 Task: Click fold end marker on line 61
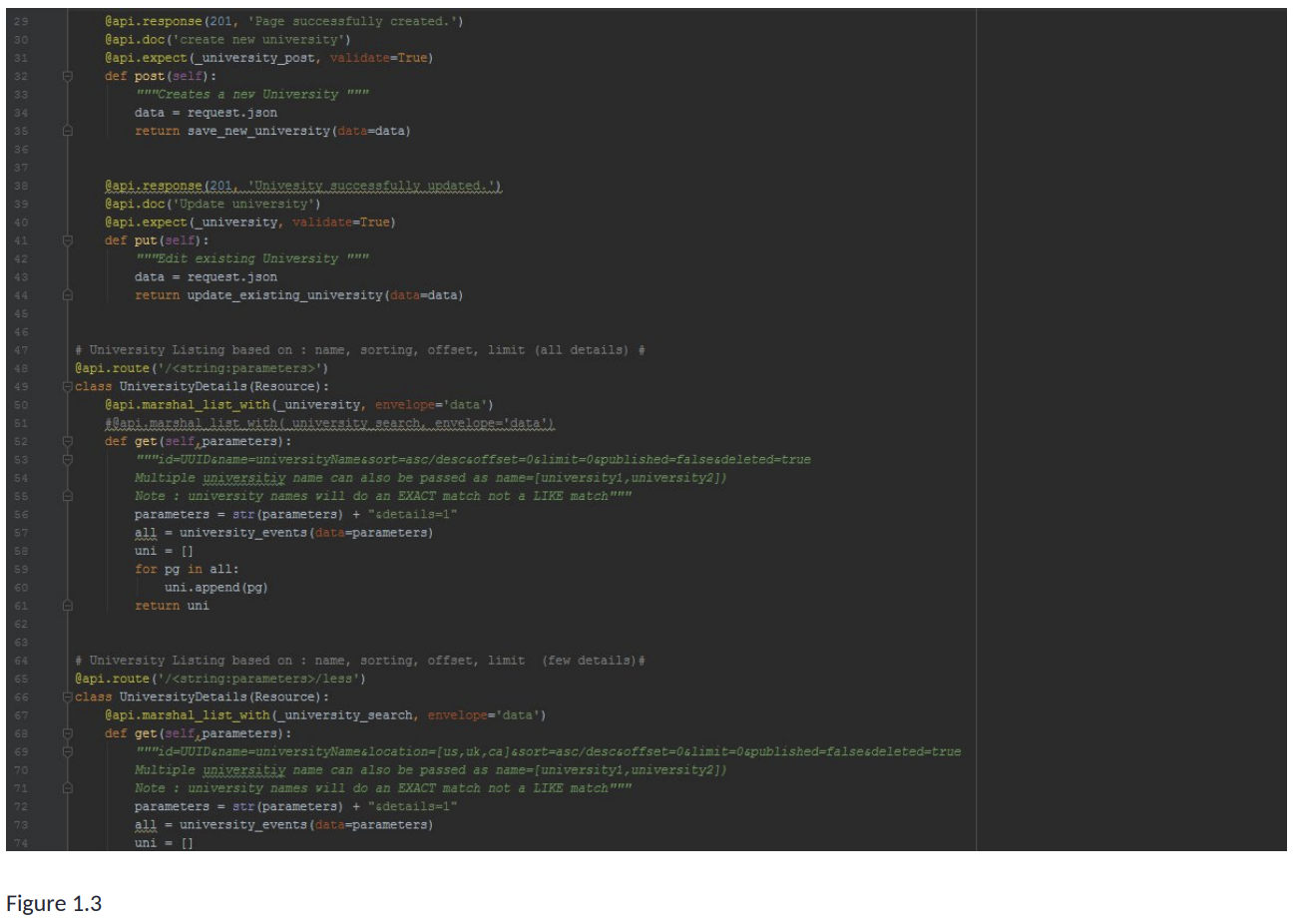pos(68,606)
